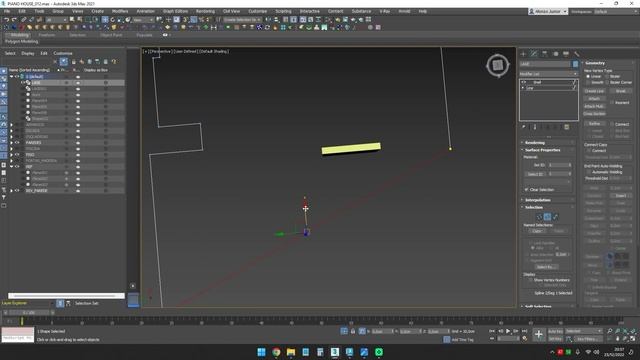This screenshot has width=640, height=360.
Task: Click the Redo arrow icon
Action: click(14, 20)
